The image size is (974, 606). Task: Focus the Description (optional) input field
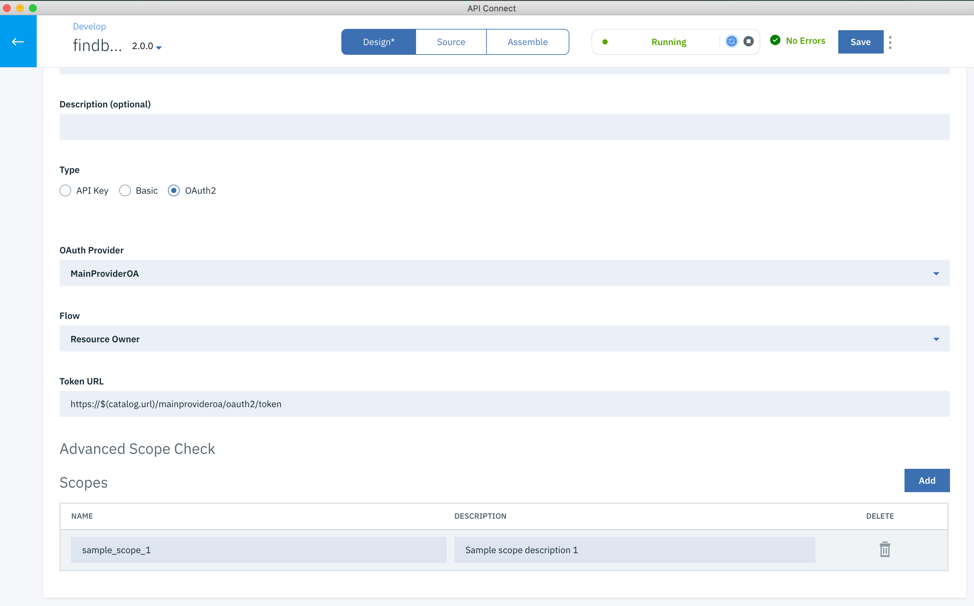(x=504, y=127)
